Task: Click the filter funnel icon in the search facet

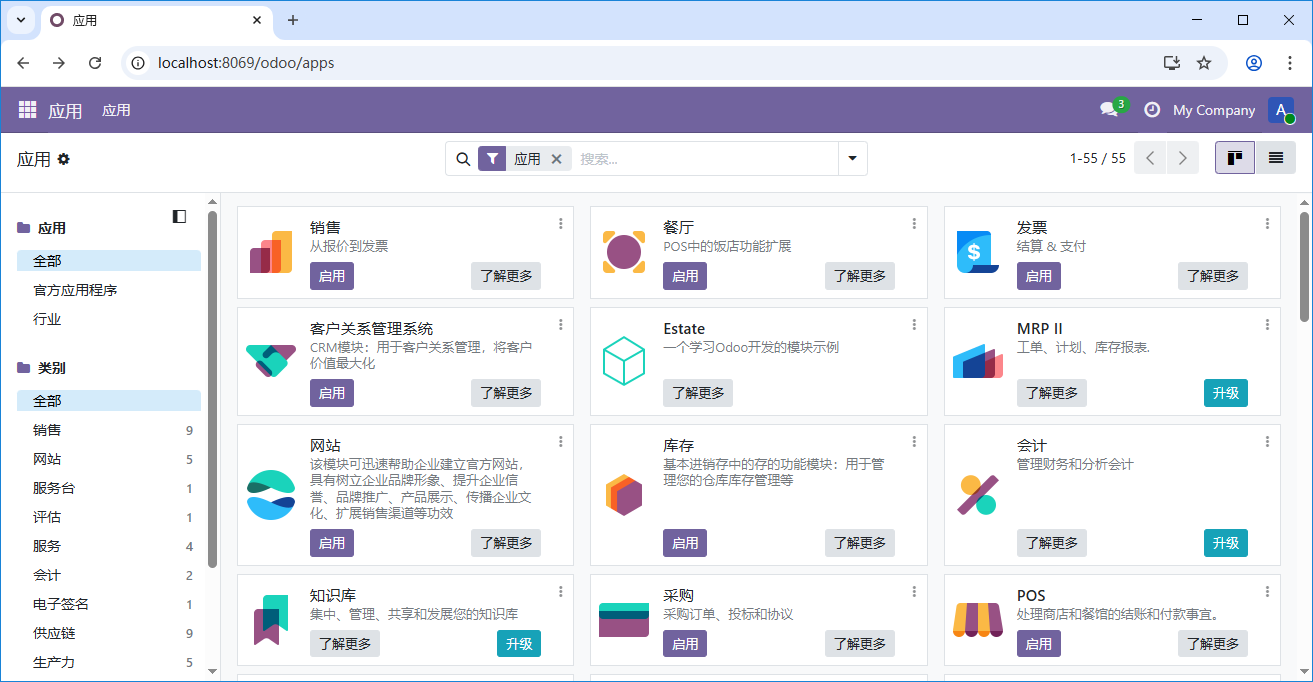Action: tap(492, 159)
